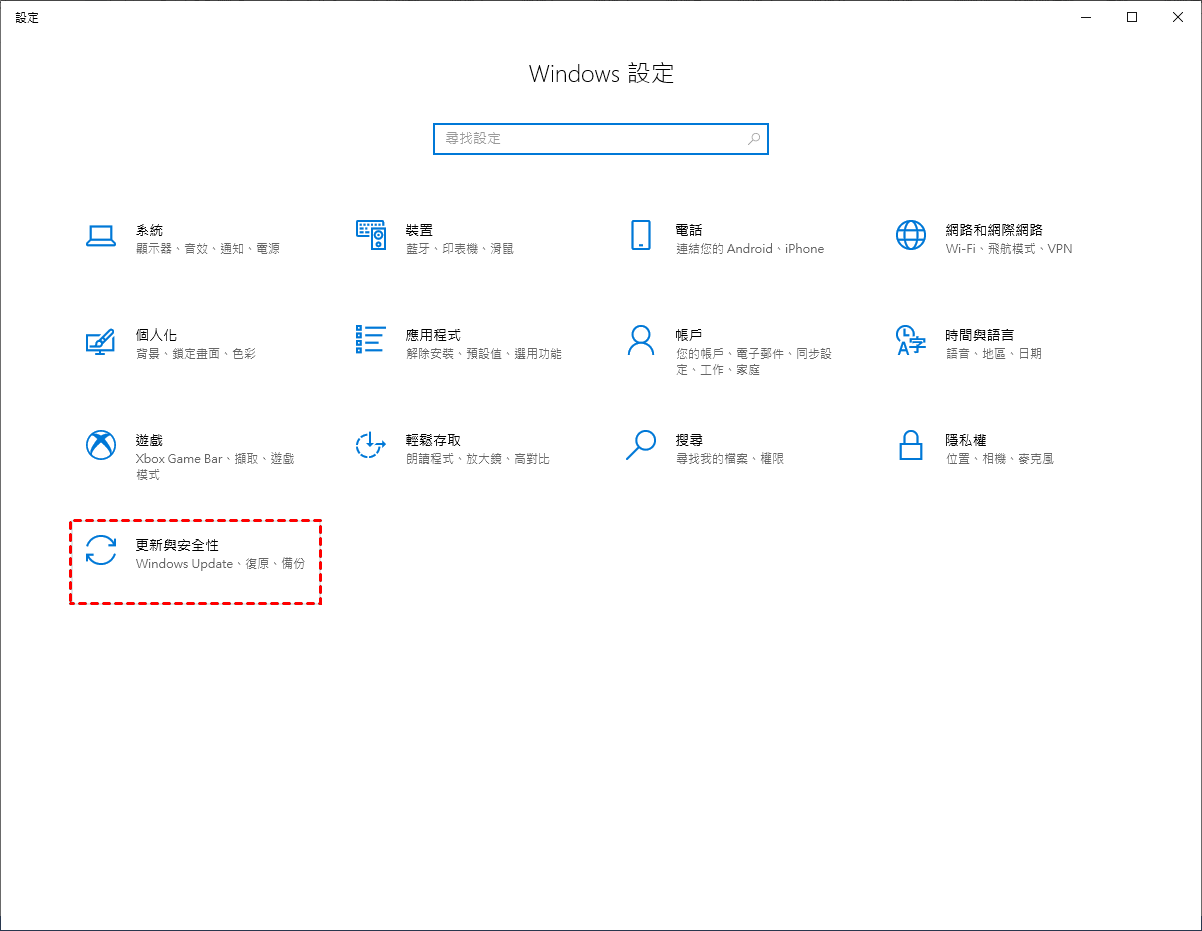Image resolution: width=1202 pixels, height=931 pixels.
Task: Click the 尋找我的檔案、權限 description
Action: click(730, 459)
